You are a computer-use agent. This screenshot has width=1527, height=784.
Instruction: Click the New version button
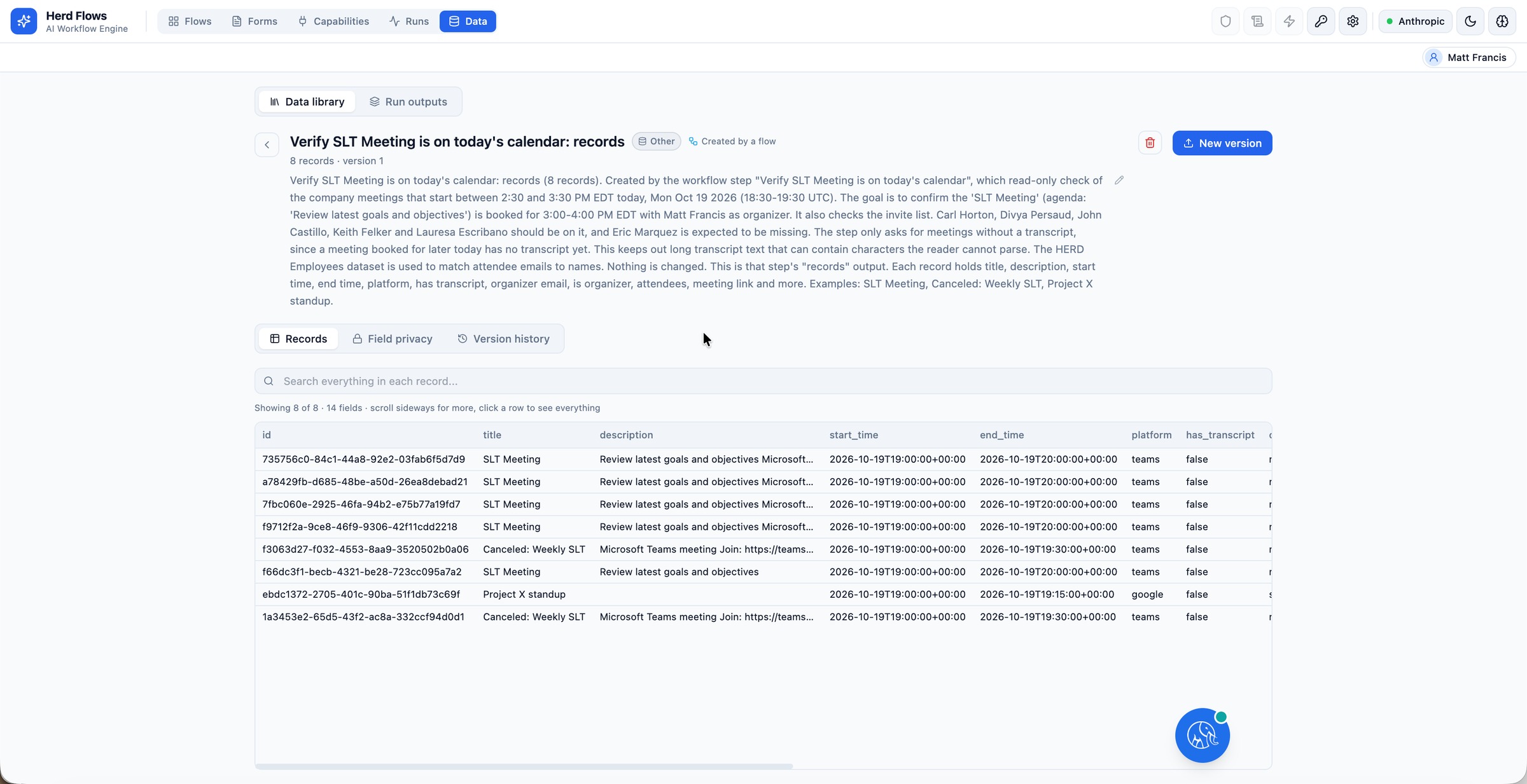(x=1222, y=143)
